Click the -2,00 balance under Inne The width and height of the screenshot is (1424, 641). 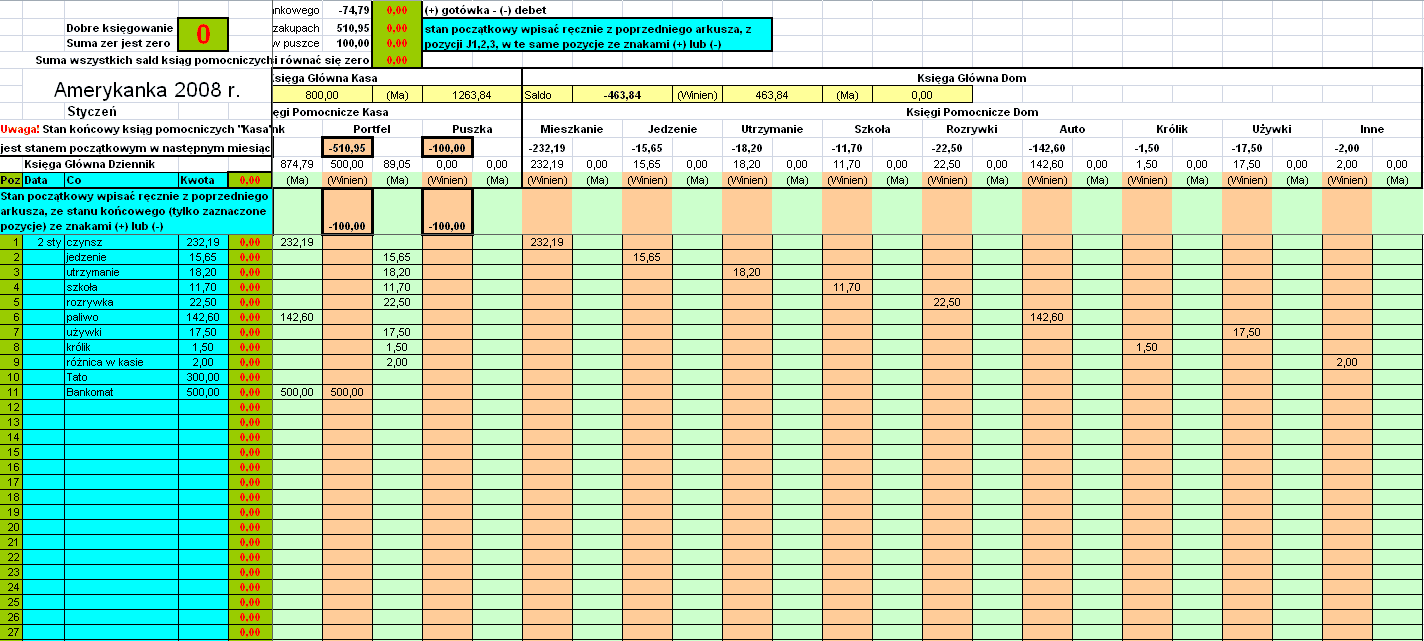(x=1347, y=147)
